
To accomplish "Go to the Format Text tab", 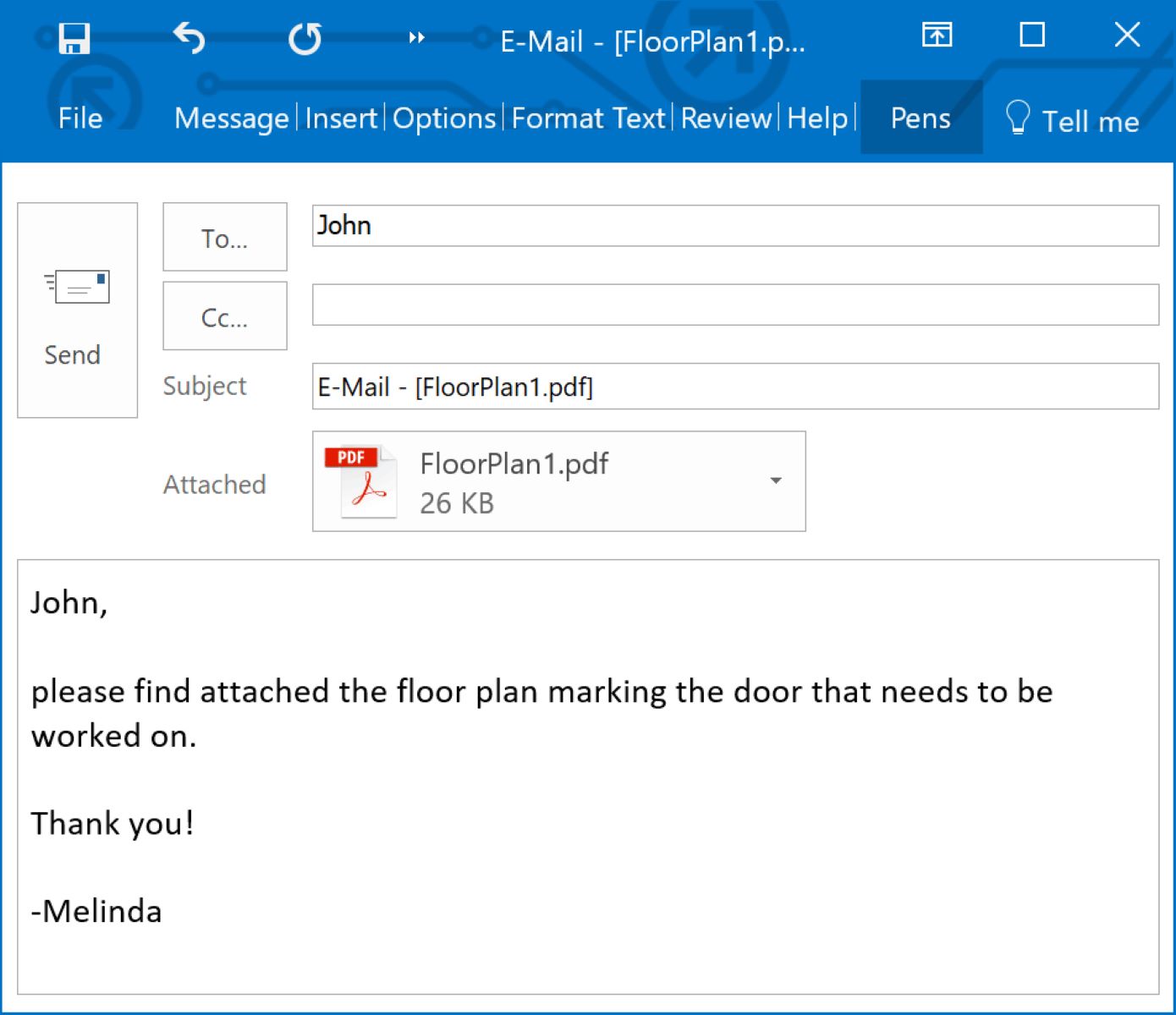I will (x=588, y=118).
